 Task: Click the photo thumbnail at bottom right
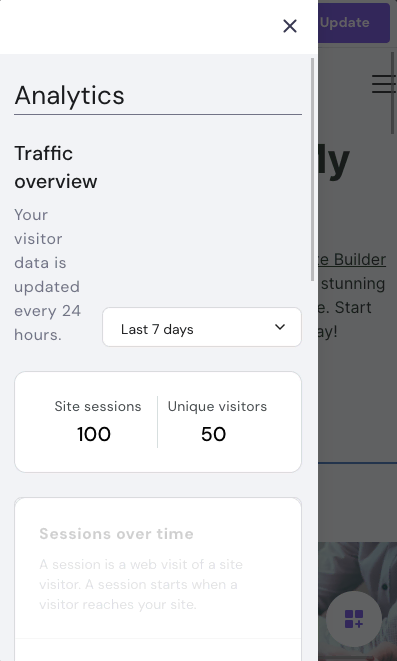[x=357, y=602]
